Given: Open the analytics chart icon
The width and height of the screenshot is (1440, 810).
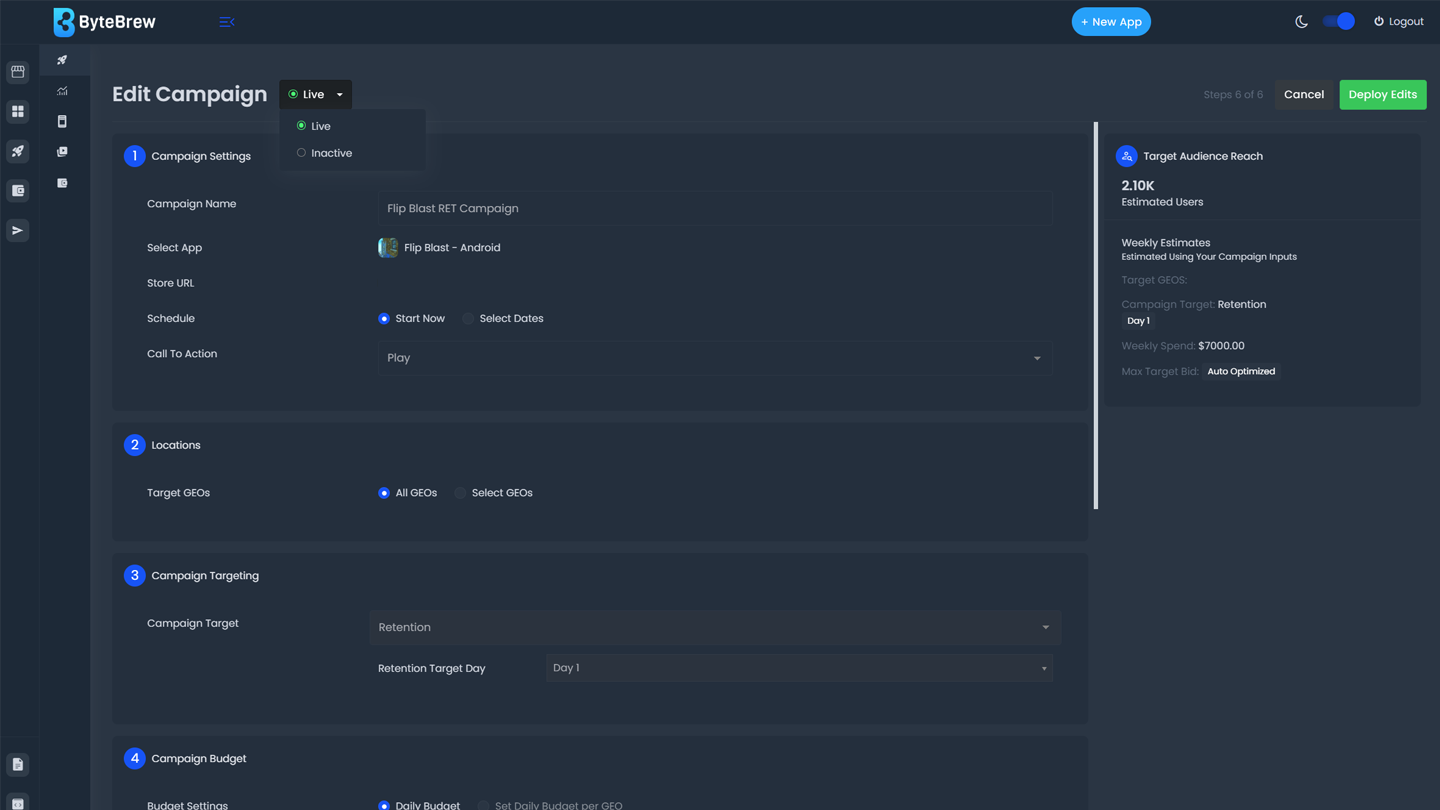Looking at the screenshot, I should (x=62, y=91).
